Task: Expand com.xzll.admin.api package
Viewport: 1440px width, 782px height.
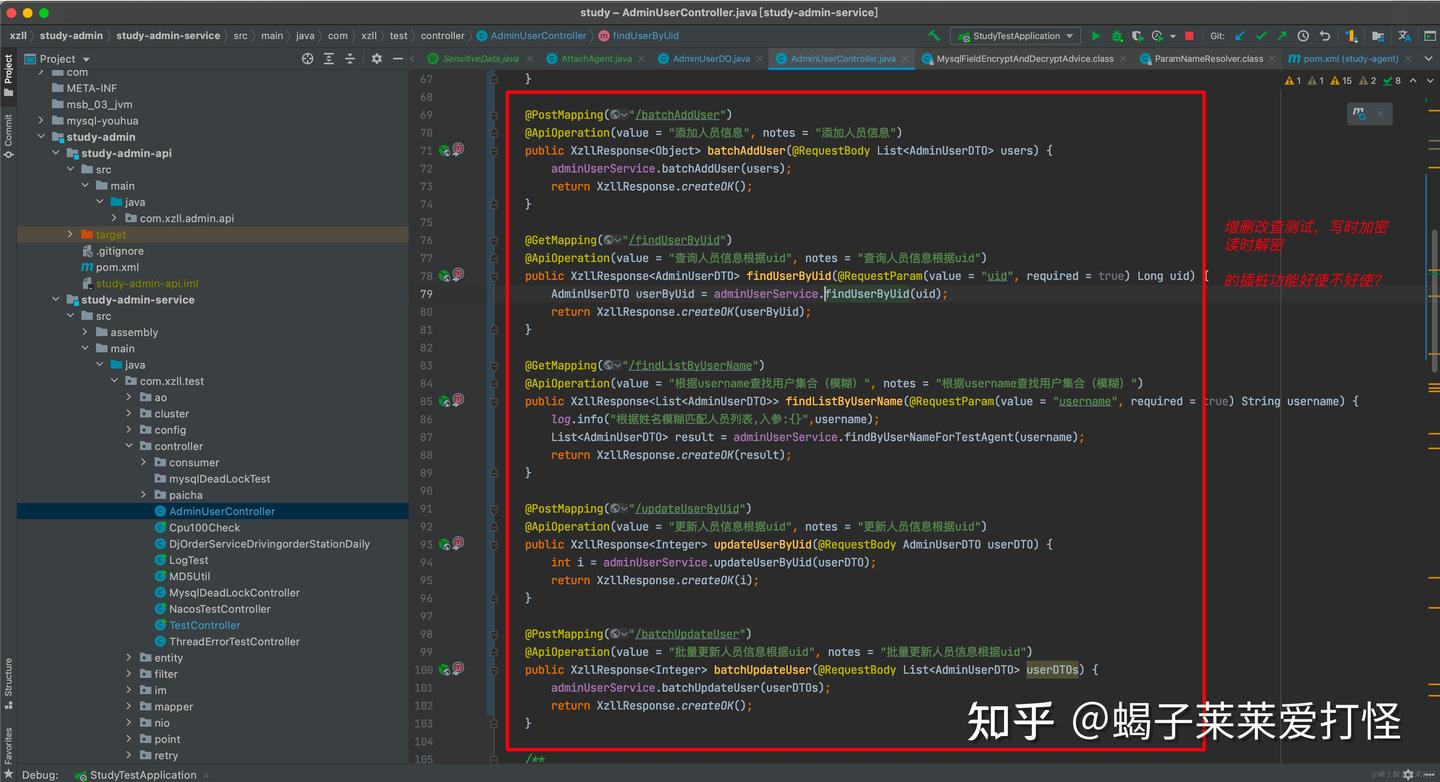Action: 115,218
